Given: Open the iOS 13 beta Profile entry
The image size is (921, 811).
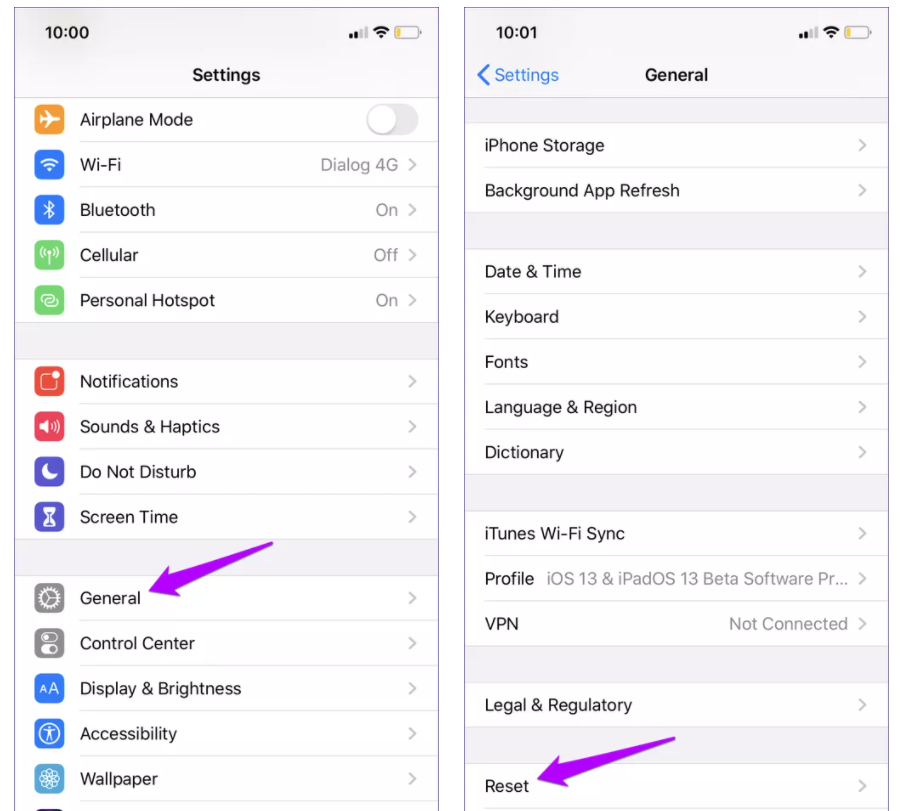Looking at the screenshot, I should click(x=676, y=578).
